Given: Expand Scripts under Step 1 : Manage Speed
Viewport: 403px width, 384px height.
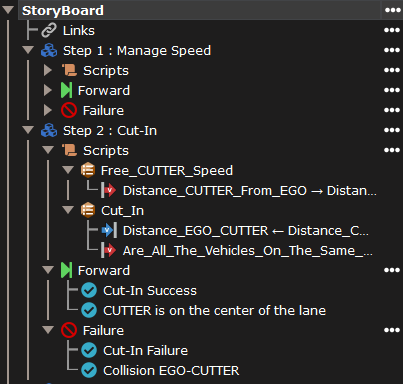Looking at the screenshot, I should tap(48, 70).
